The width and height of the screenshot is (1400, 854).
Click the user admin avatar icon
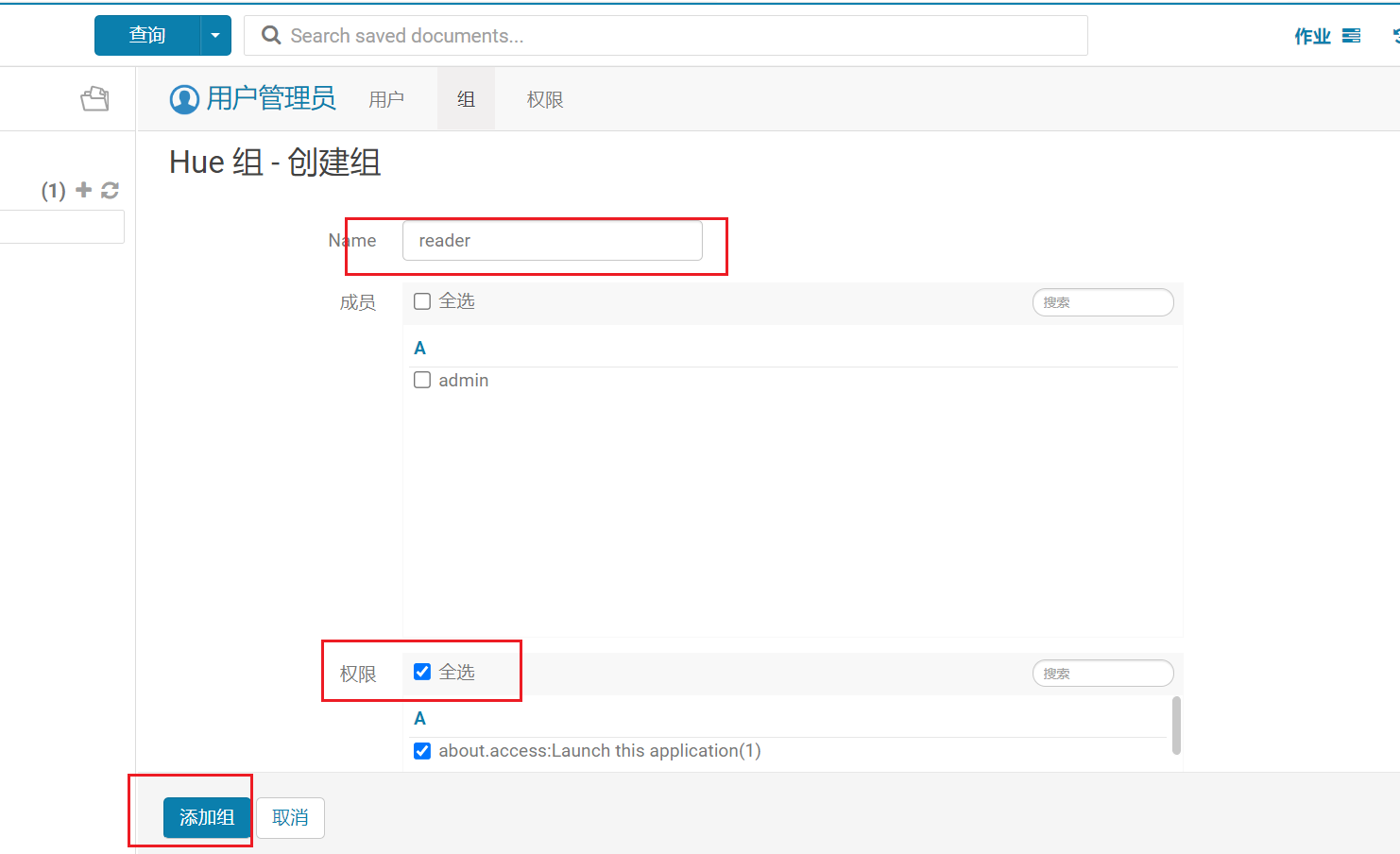coord(184,99)
